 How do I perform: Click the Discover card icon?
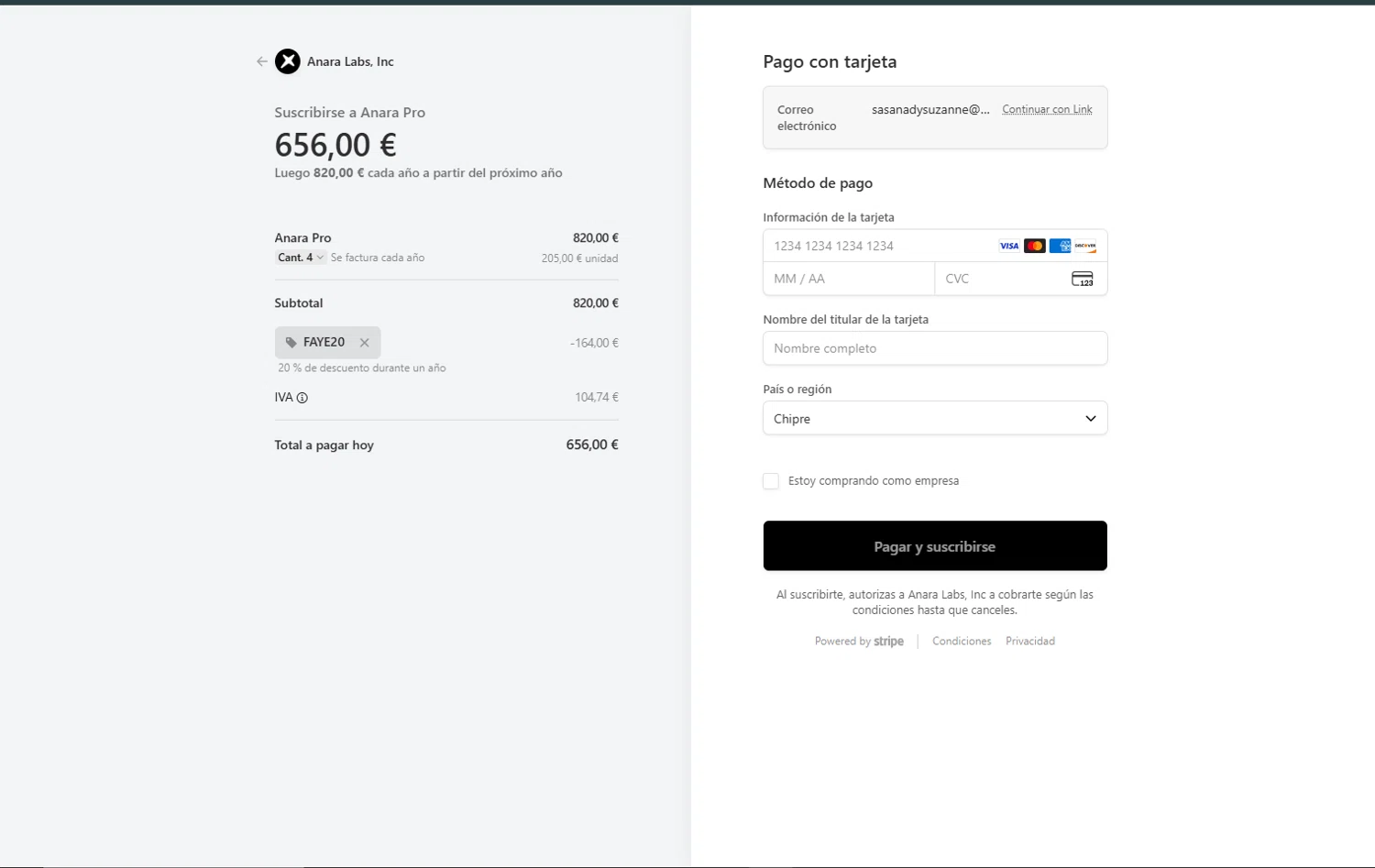coord(1085,246)
